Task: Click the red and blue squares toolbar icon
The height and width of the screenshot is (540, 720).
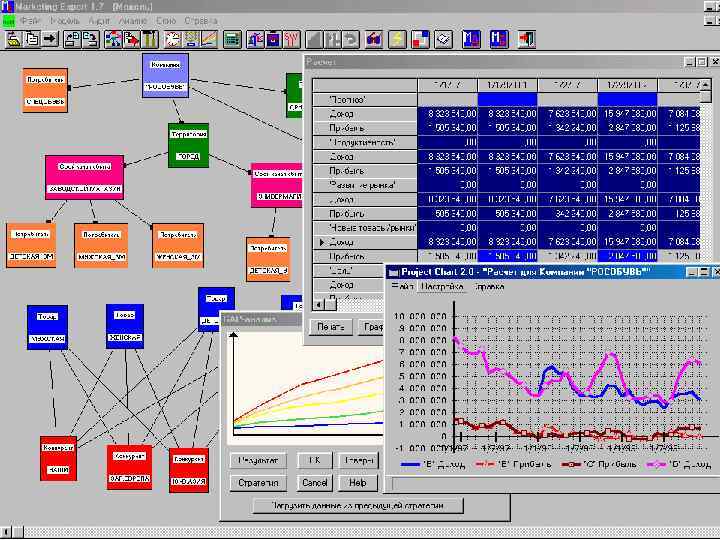Action: pos(420,39)
